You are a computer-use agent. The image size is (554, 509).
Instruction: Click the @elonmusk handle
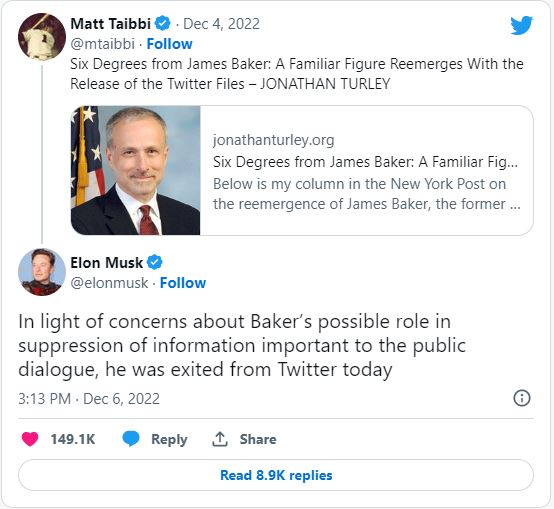point(109,283)
